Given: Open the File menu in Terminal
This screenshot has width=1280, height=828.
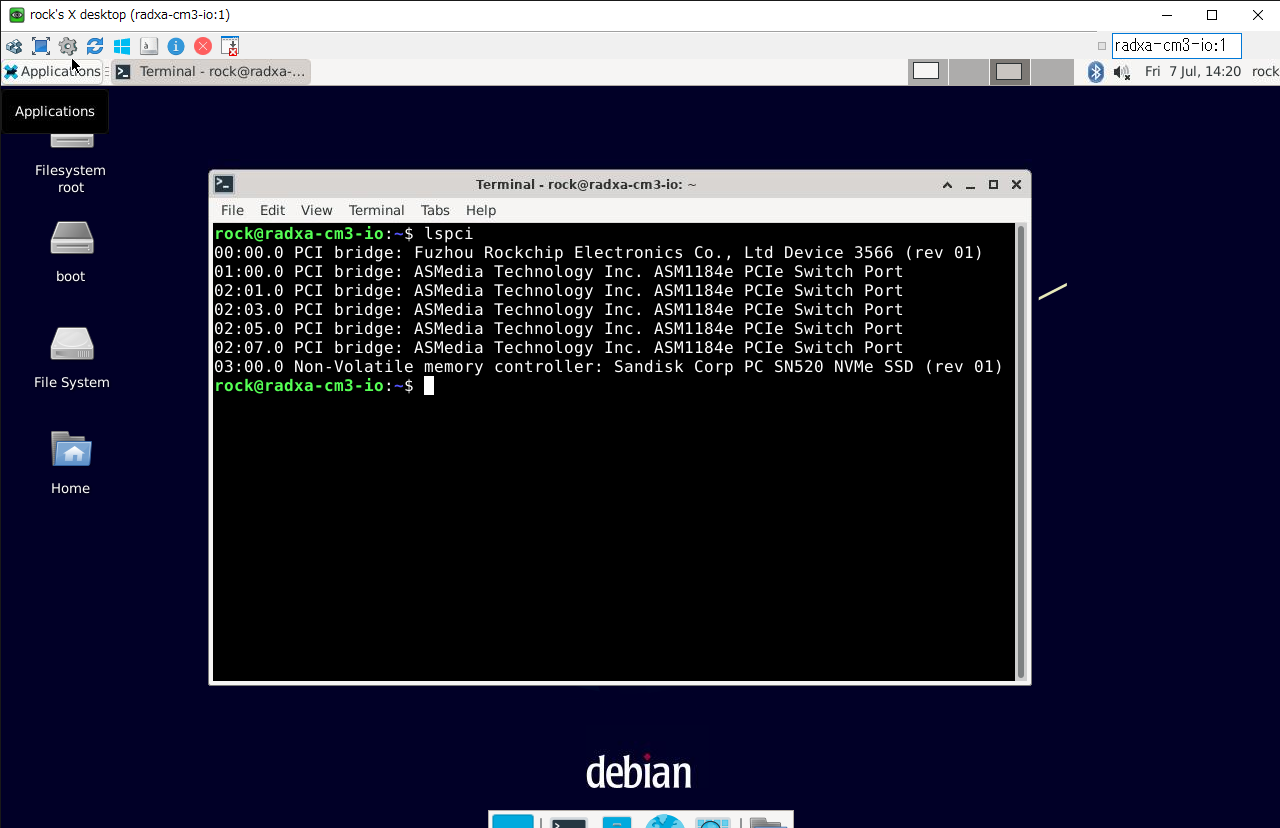Looking at the screenshot, I should pos(232,210).
